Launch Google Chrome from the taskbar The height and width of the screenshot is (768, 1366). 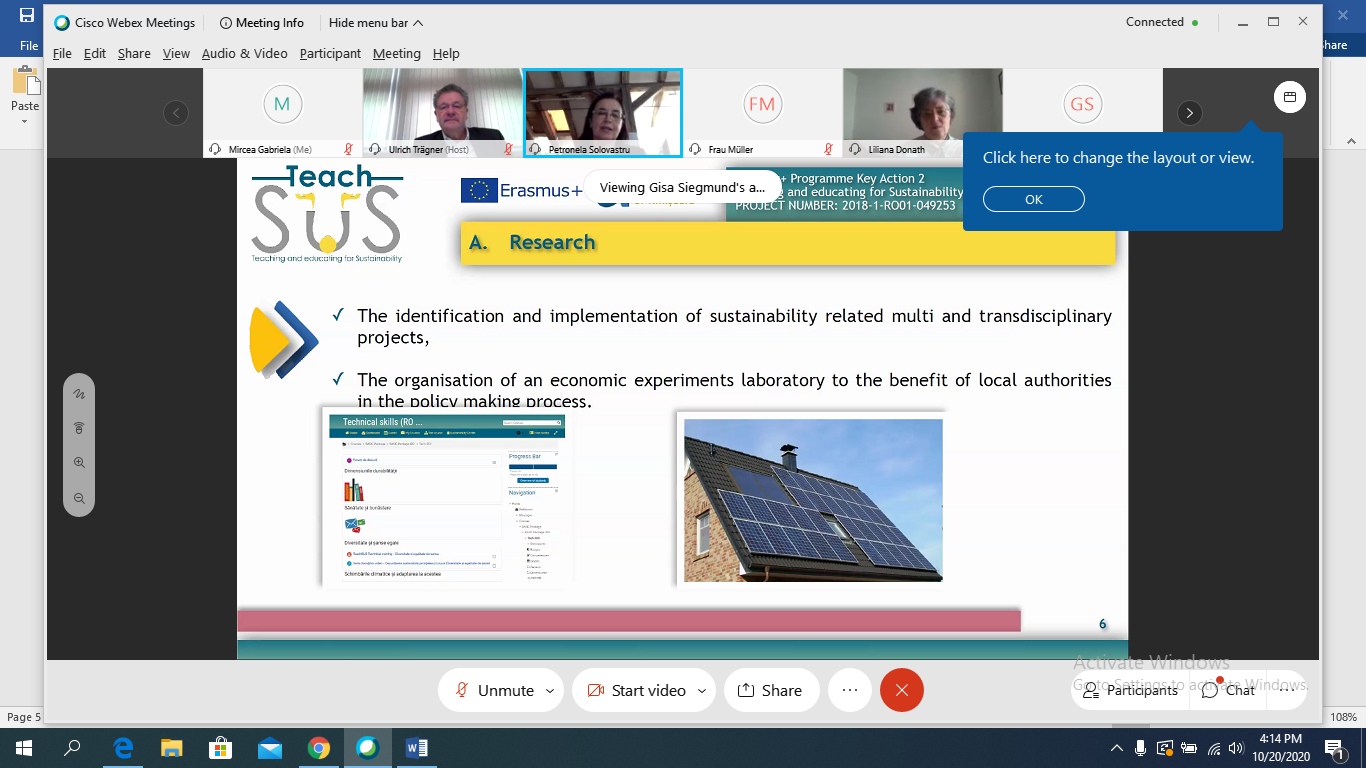point(319,747)
